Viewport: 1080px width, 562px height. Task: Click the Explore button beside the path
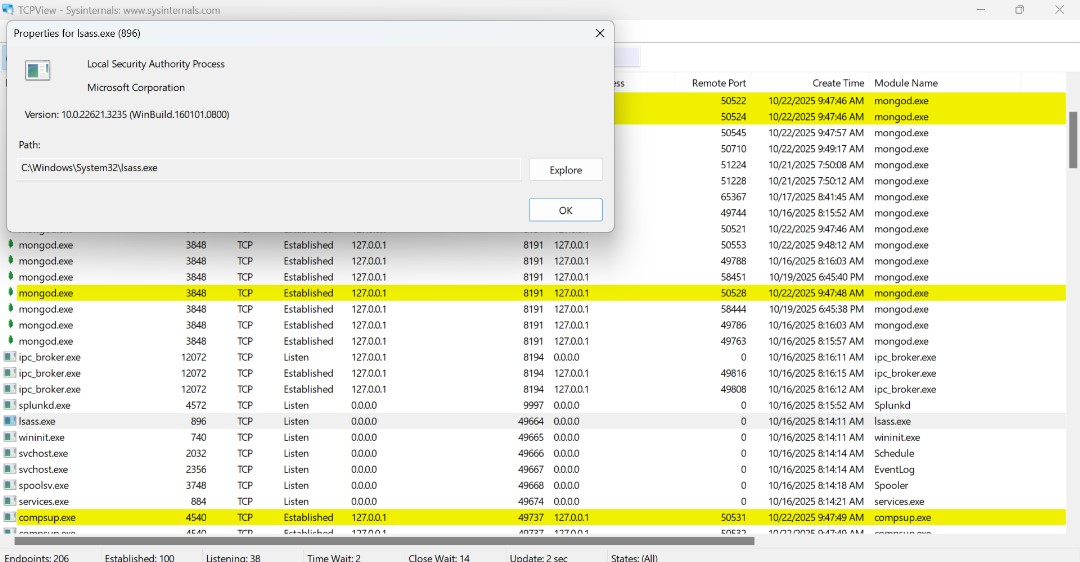pos(565,170)
